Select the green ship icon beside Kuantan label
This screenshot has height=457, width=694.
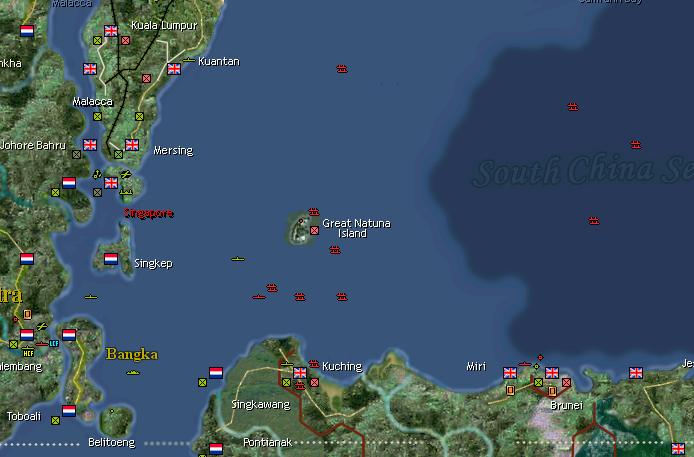(x=189, y=60)
